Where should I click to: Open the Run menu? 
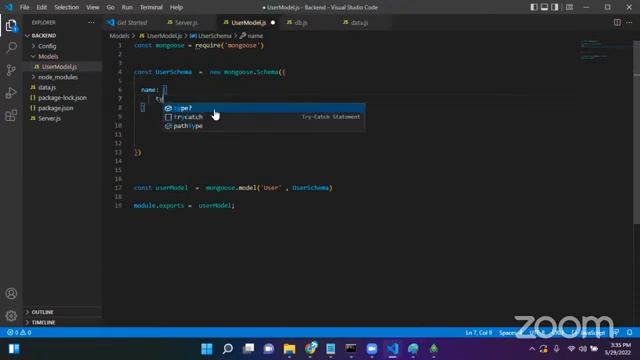point(127,7)
